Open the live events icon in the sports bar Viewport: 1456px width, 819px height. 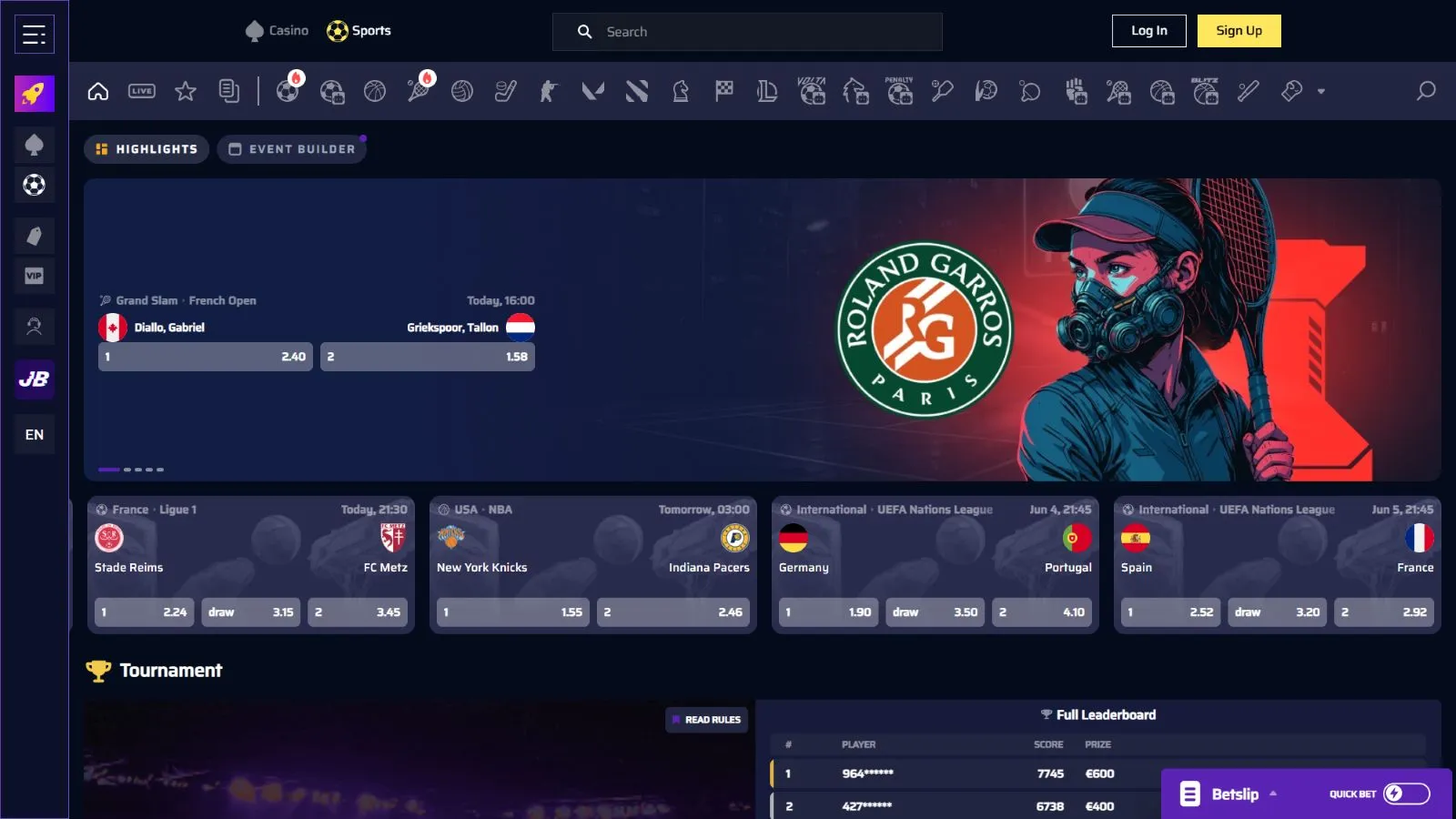pyautogui.click(x=142, y=91)
